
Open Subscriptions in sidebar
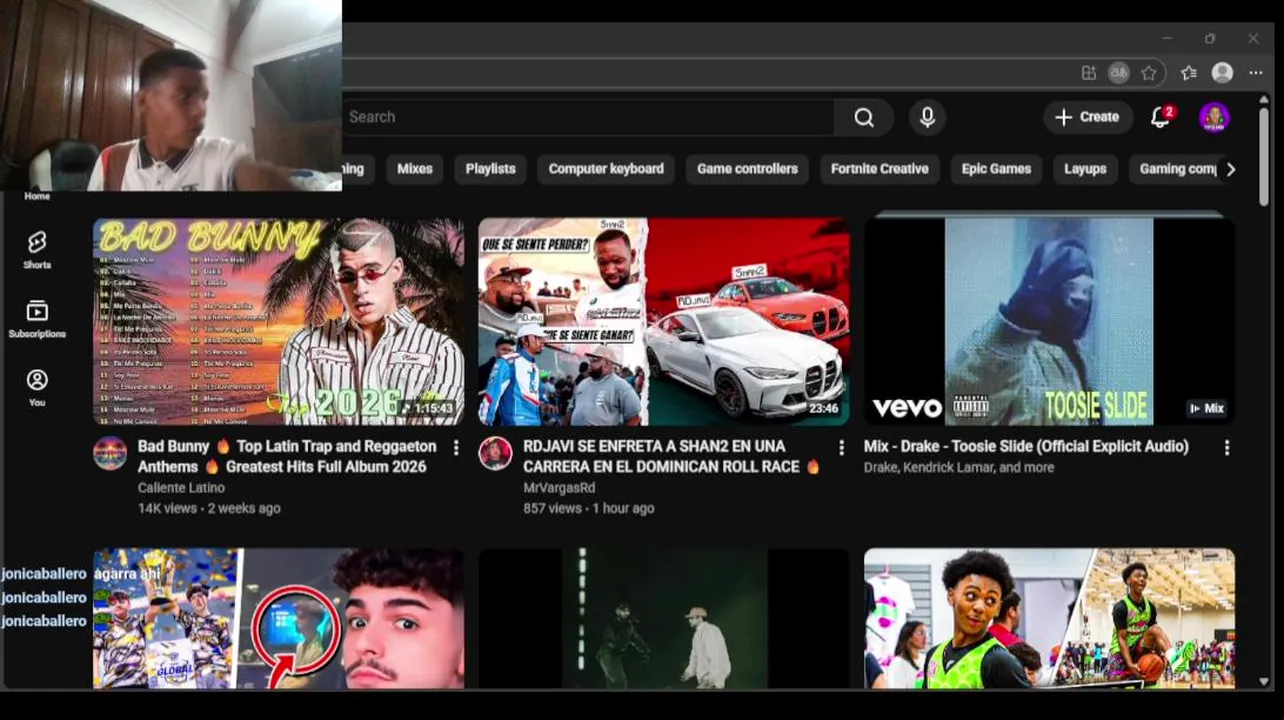[37, 319]
